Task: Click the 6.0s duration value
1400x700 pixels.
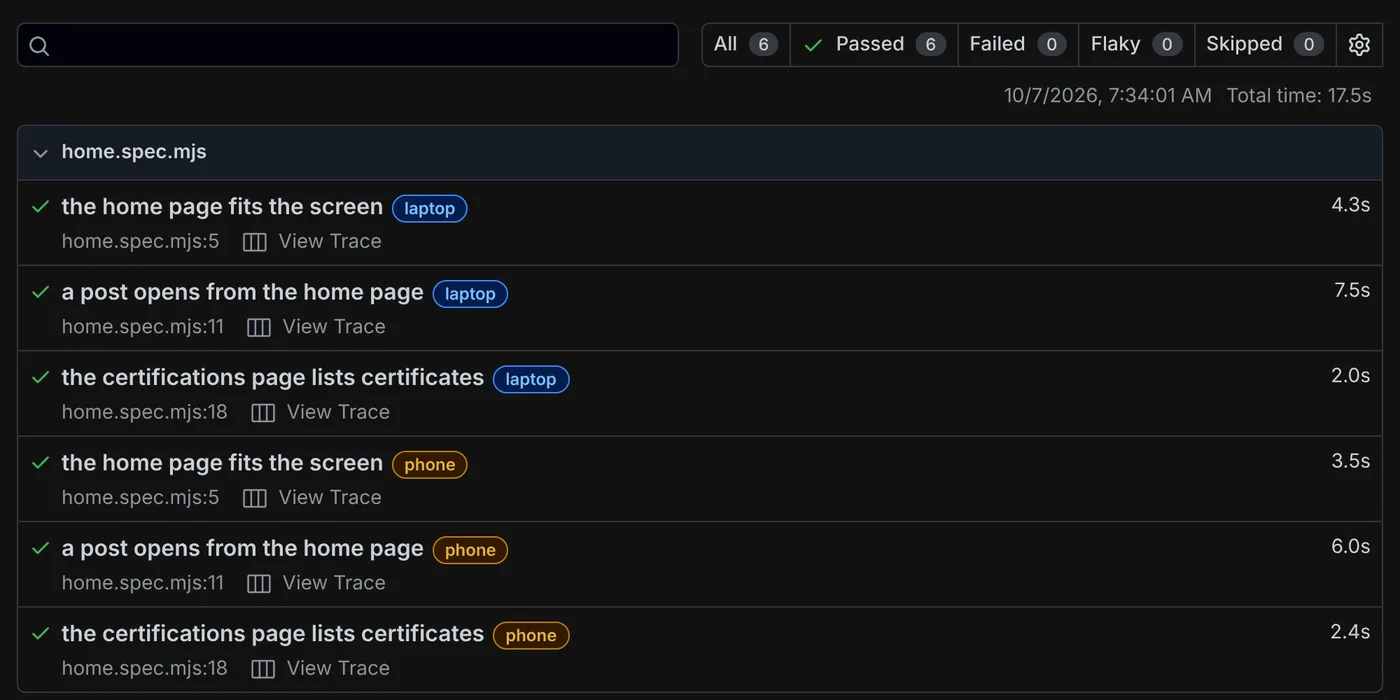Action: pyautogui.click(x=1350, y=547)
